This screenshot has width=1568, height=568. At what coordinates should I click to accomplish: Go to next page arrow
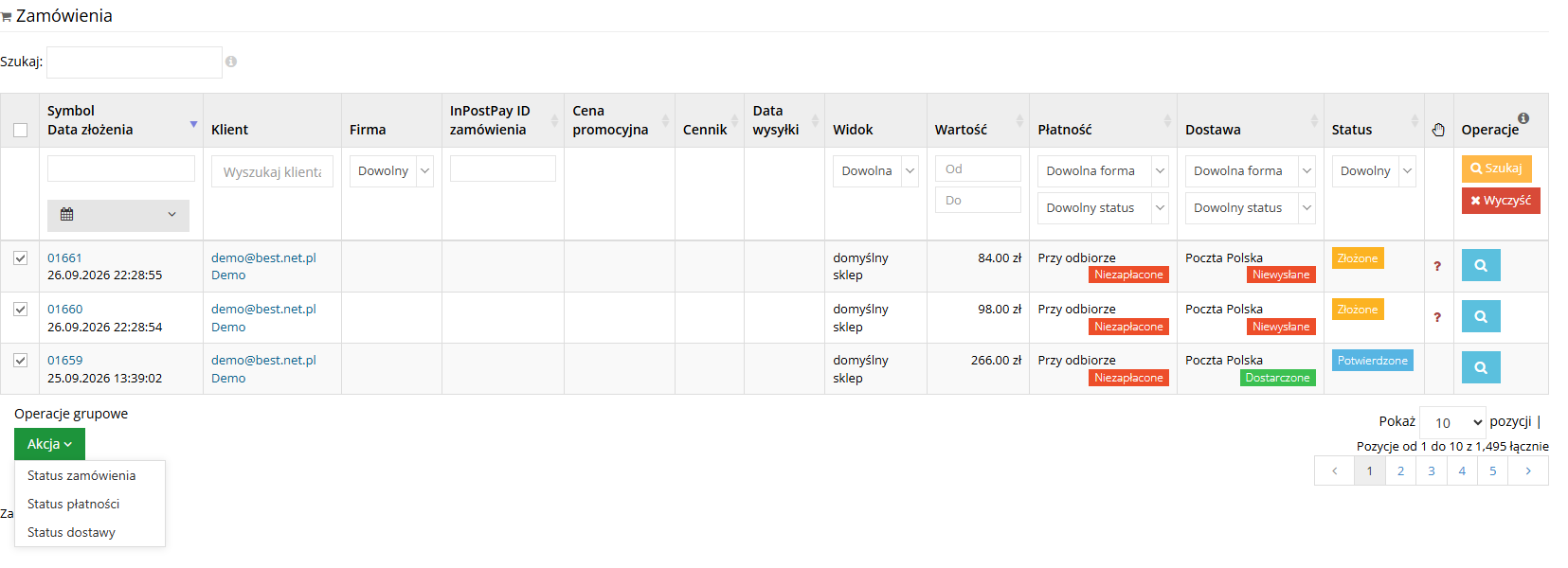pyautogui.click(x=1528, y=470)
